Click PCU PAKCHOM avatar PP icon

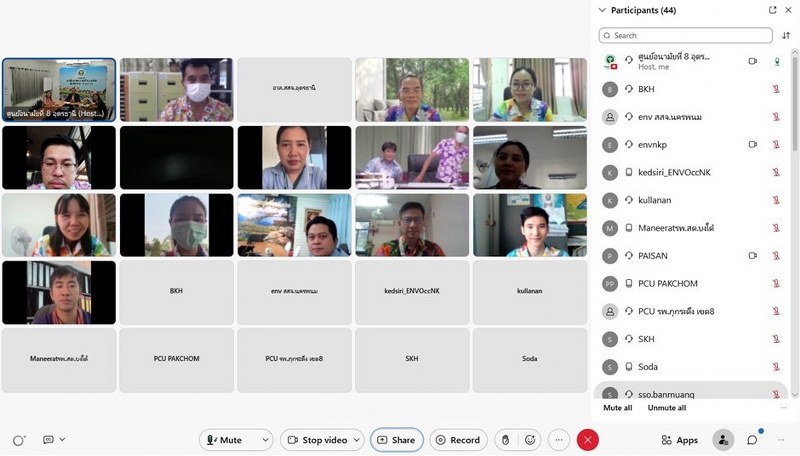pyautogui.click(x=610, y=284)
